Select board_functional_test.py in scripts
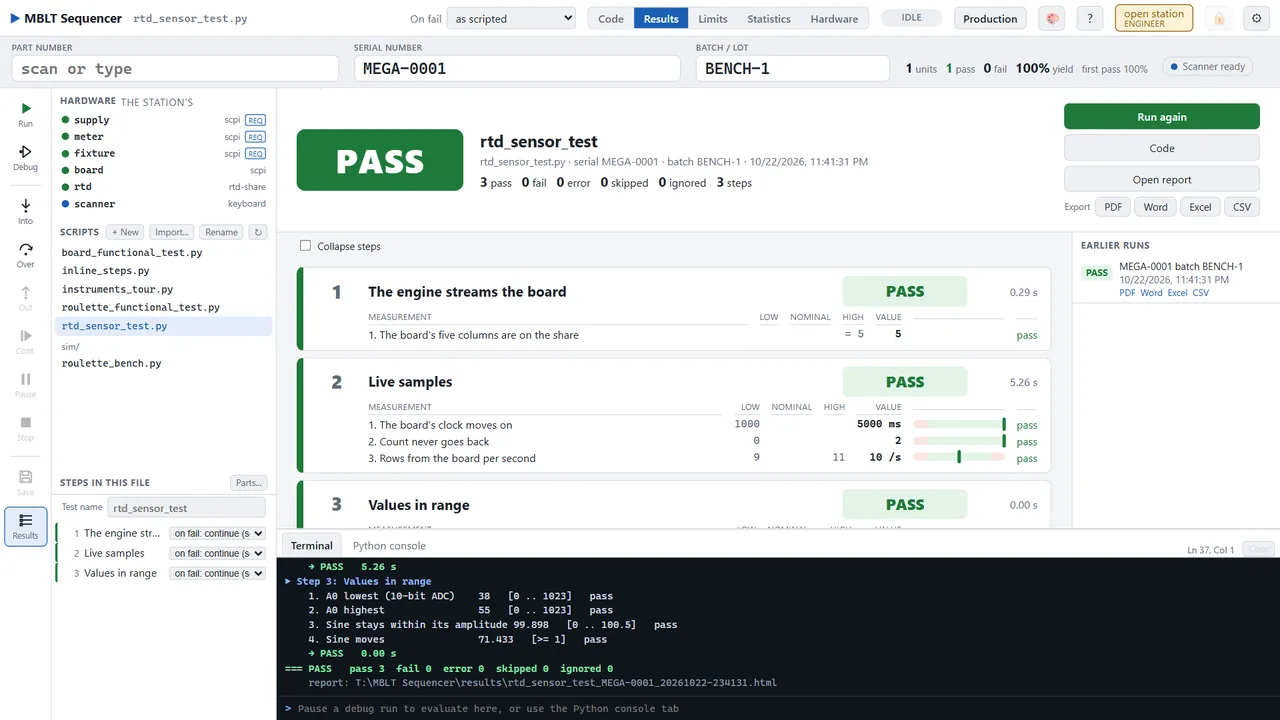The image size is (1280, 720). [x=131, y=253]
